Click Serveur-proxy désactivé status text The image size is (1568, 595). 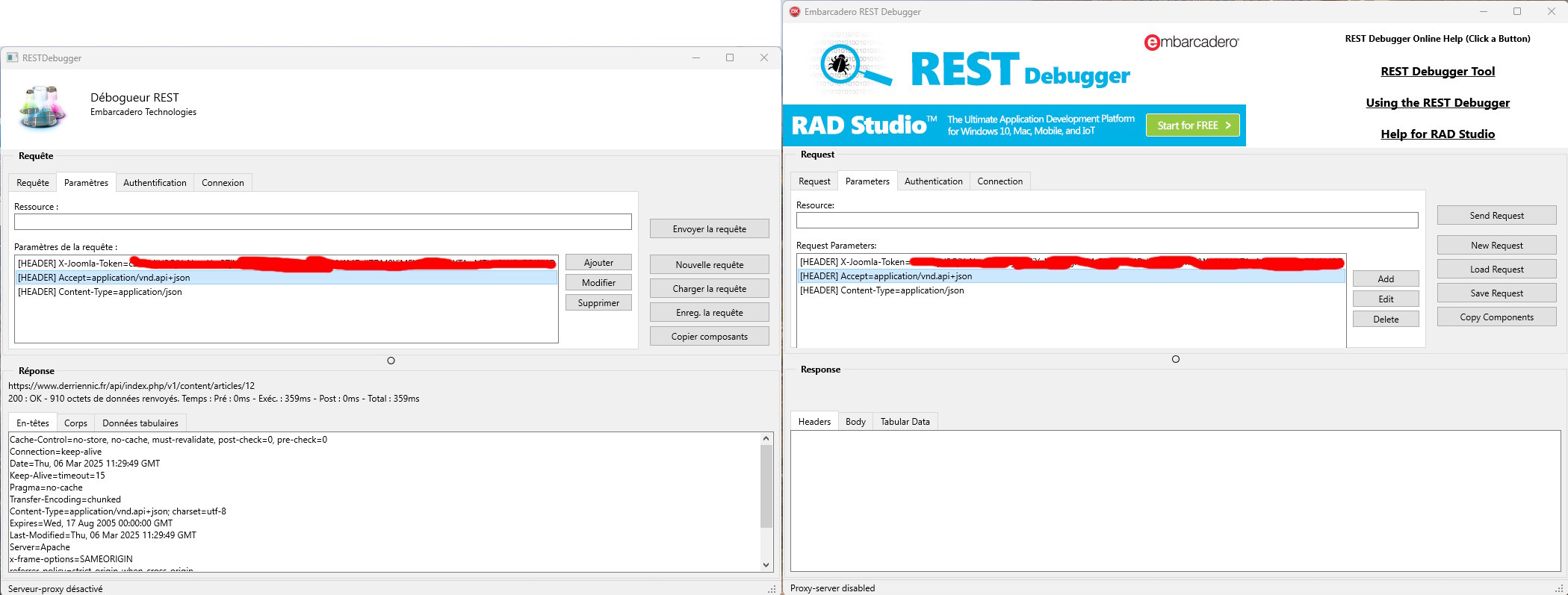tap(55, 588)
